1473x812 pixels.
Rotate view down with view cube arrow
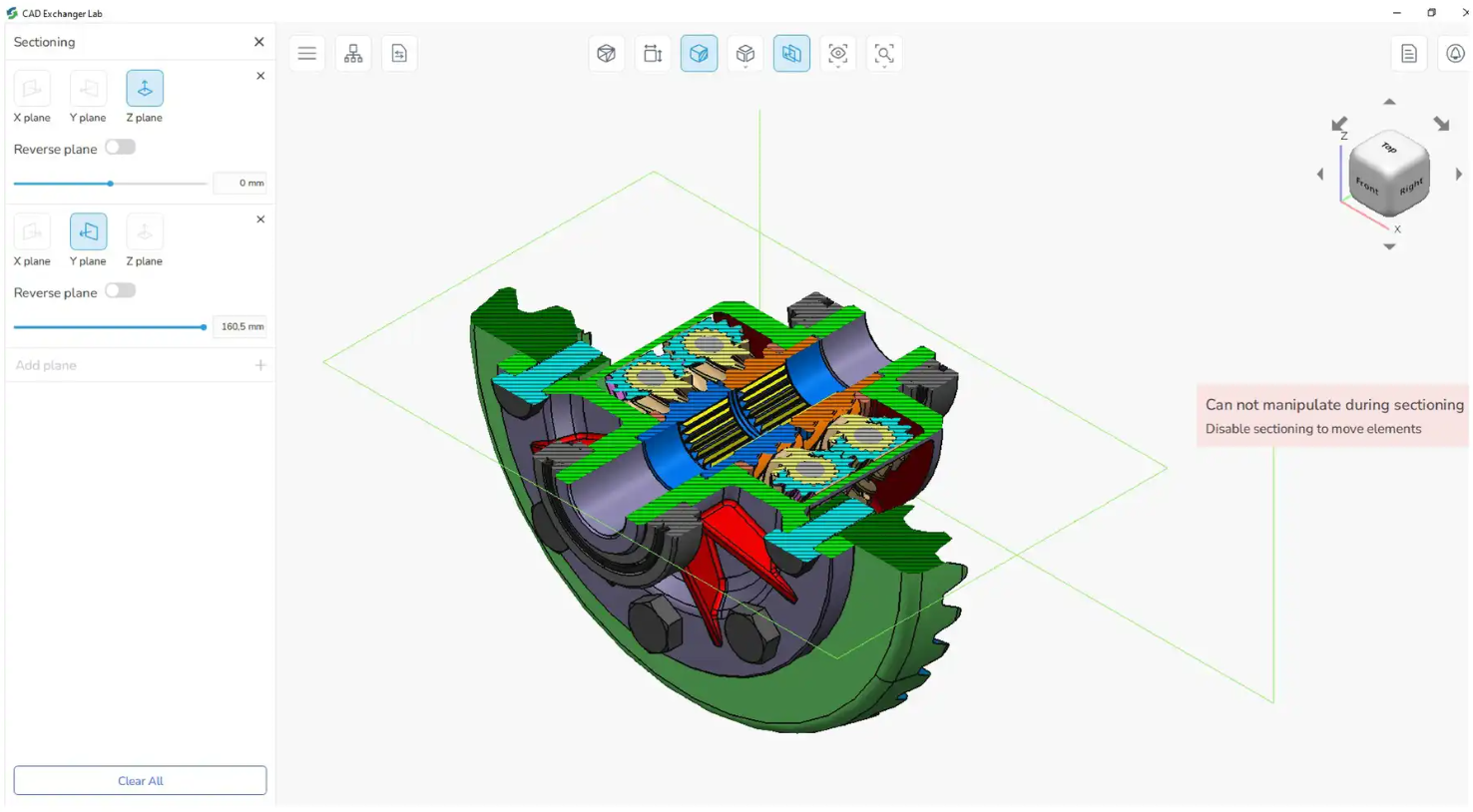pyautogui.click(x=1389, y=246)
